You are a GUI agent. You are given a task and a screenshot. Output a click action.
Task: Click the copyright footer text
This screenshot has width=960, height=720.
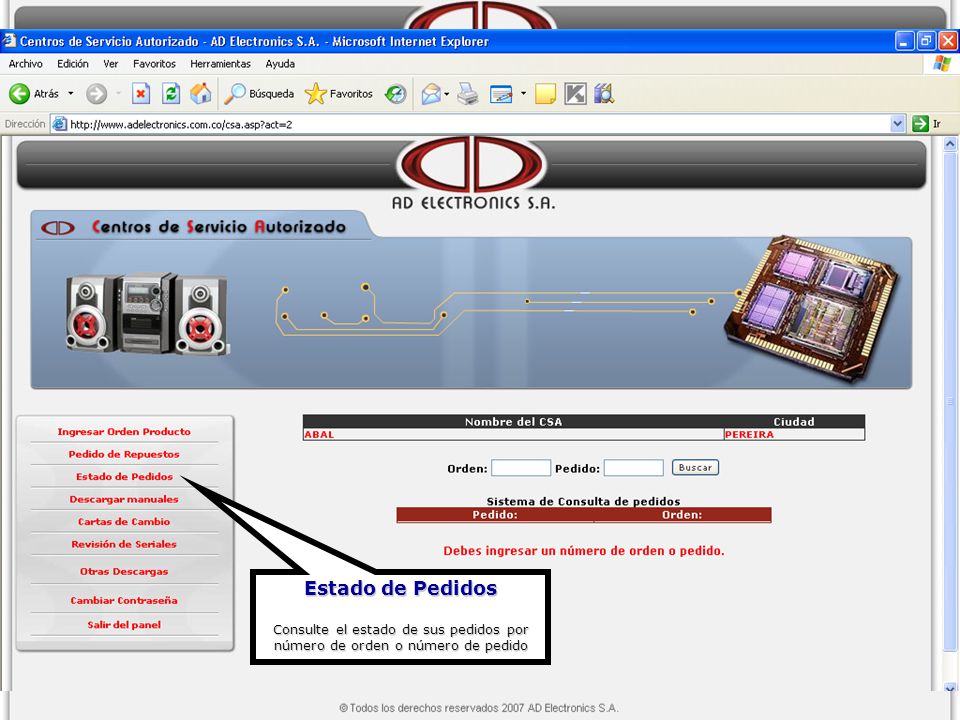(x=479, y=708)
